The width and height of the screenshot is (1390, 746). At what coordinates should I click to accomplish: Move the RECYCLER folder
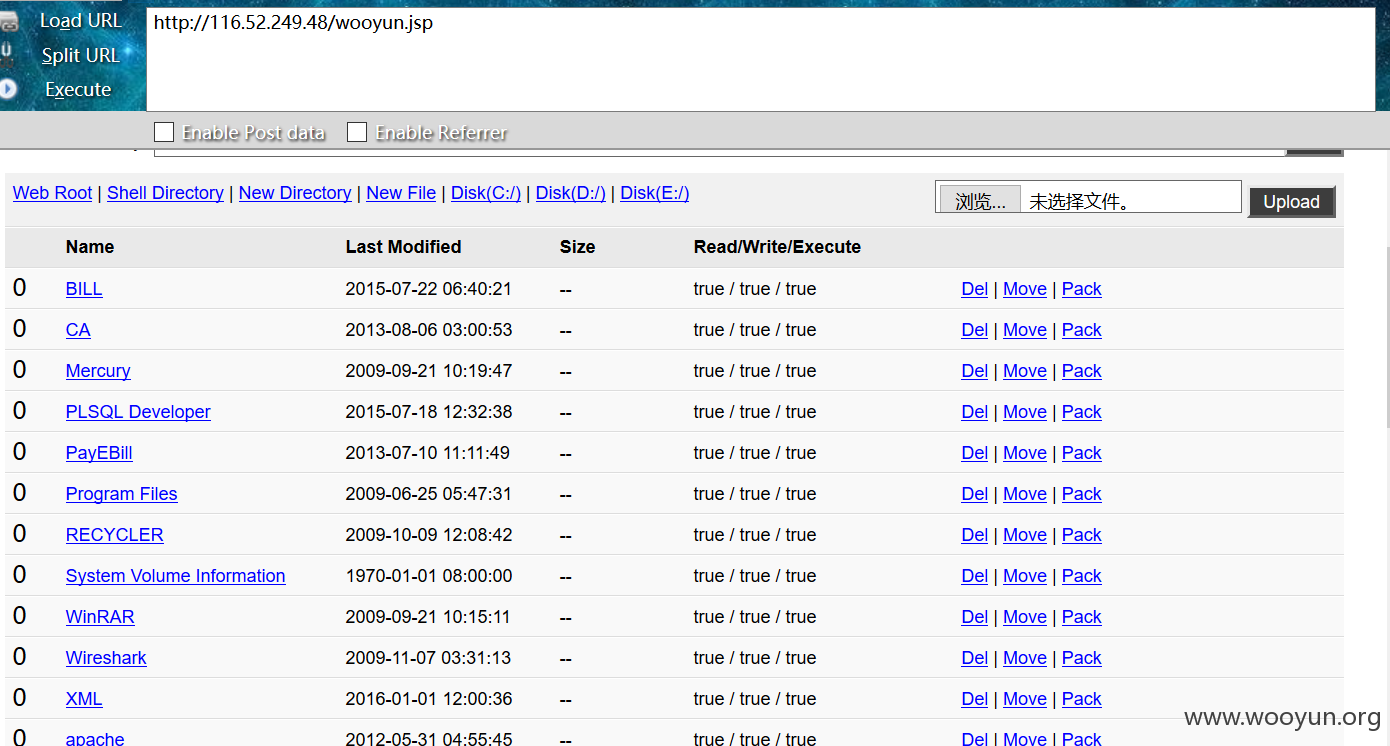tap(1025, 535)
